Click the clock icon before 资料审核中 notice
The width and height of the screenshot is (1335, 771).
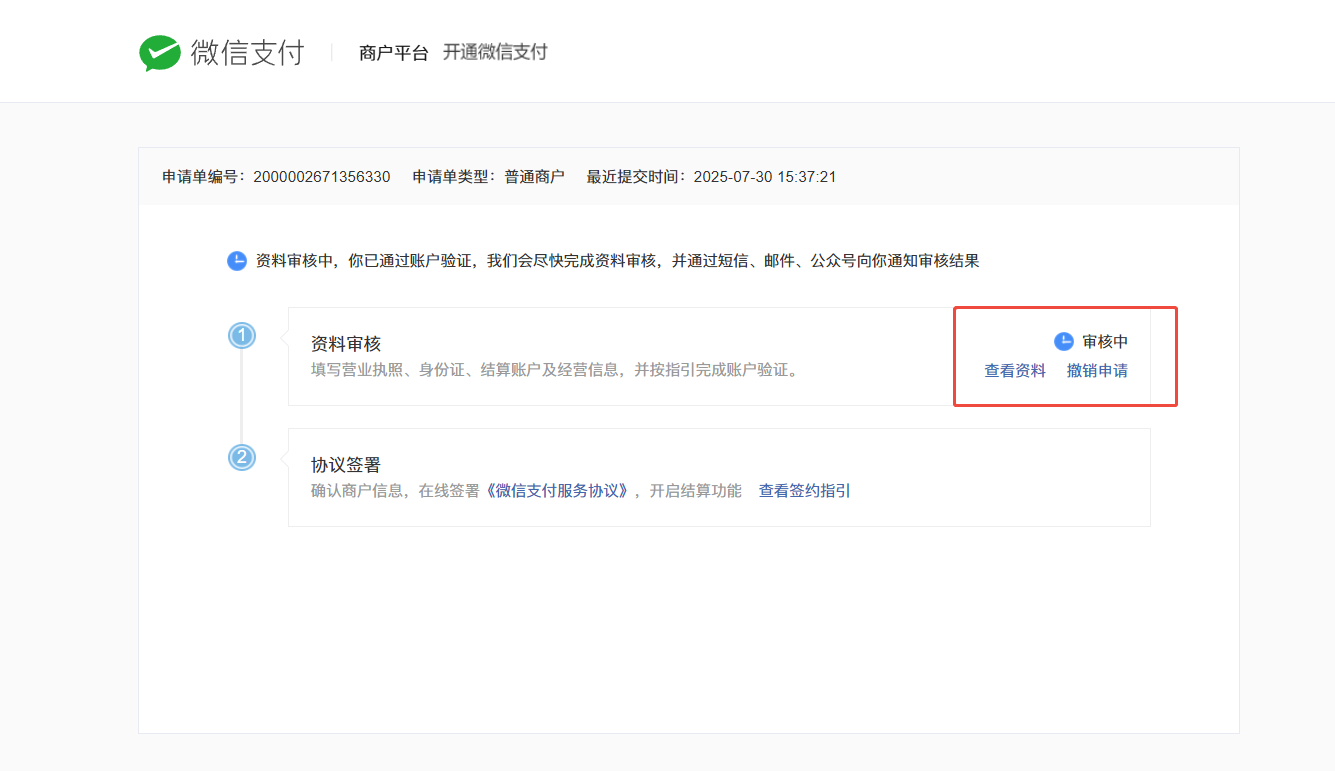[x=237, y=261]
